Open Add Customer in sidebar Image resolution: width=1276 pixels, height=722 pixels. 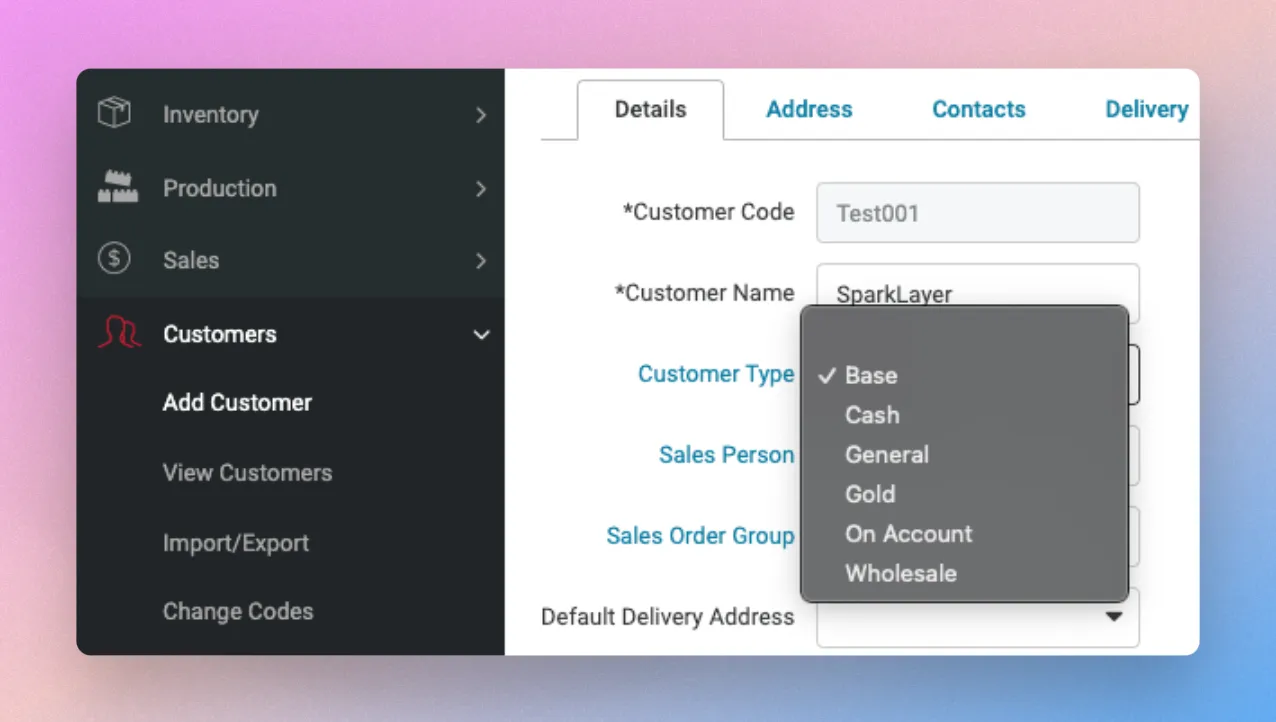pyautogui.click(x=238, y=403)
